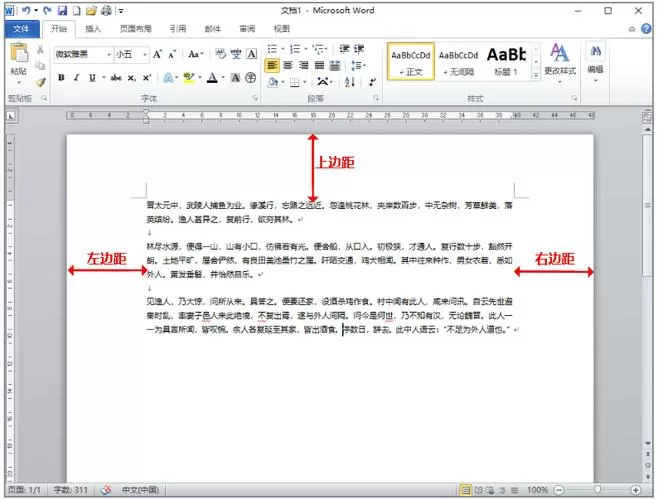Insert enclosed character circle icon

[251, 78]
